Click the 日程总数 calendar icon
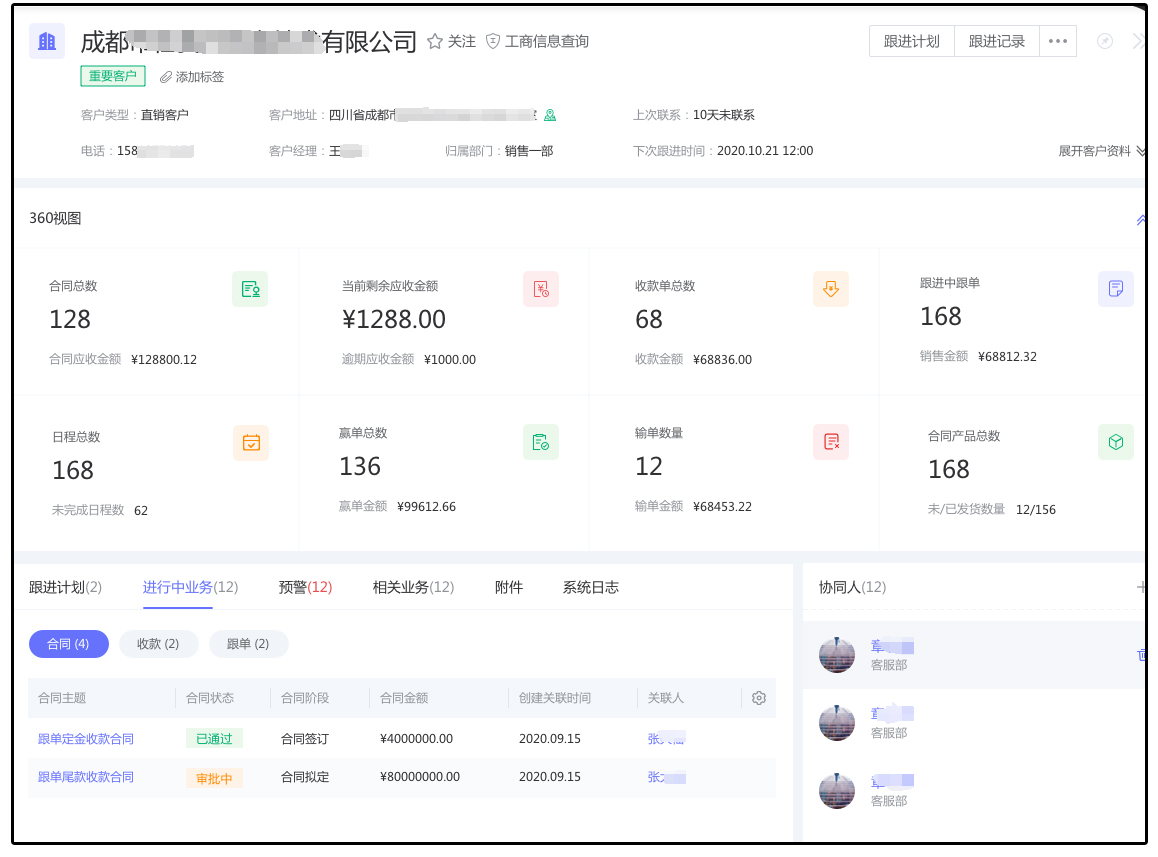1158x857 pixels. (x=251, y=442)
